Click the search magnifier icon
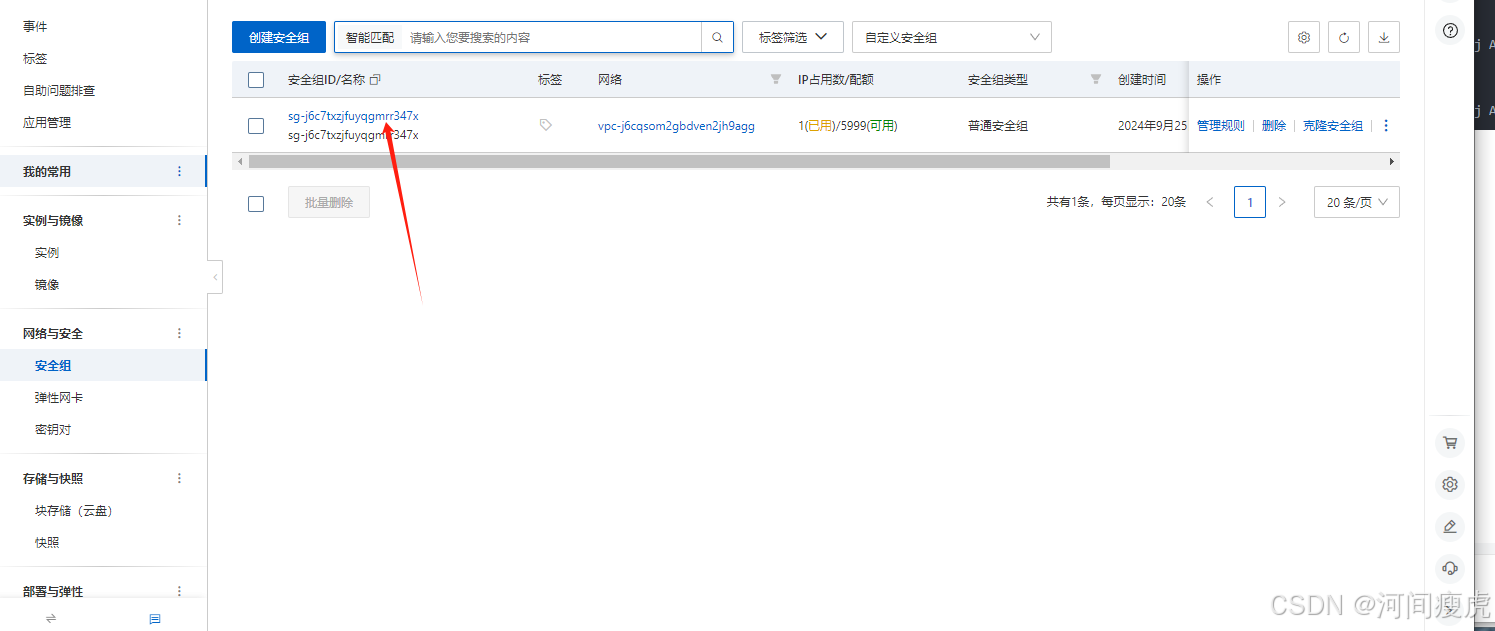 point(717,38)
